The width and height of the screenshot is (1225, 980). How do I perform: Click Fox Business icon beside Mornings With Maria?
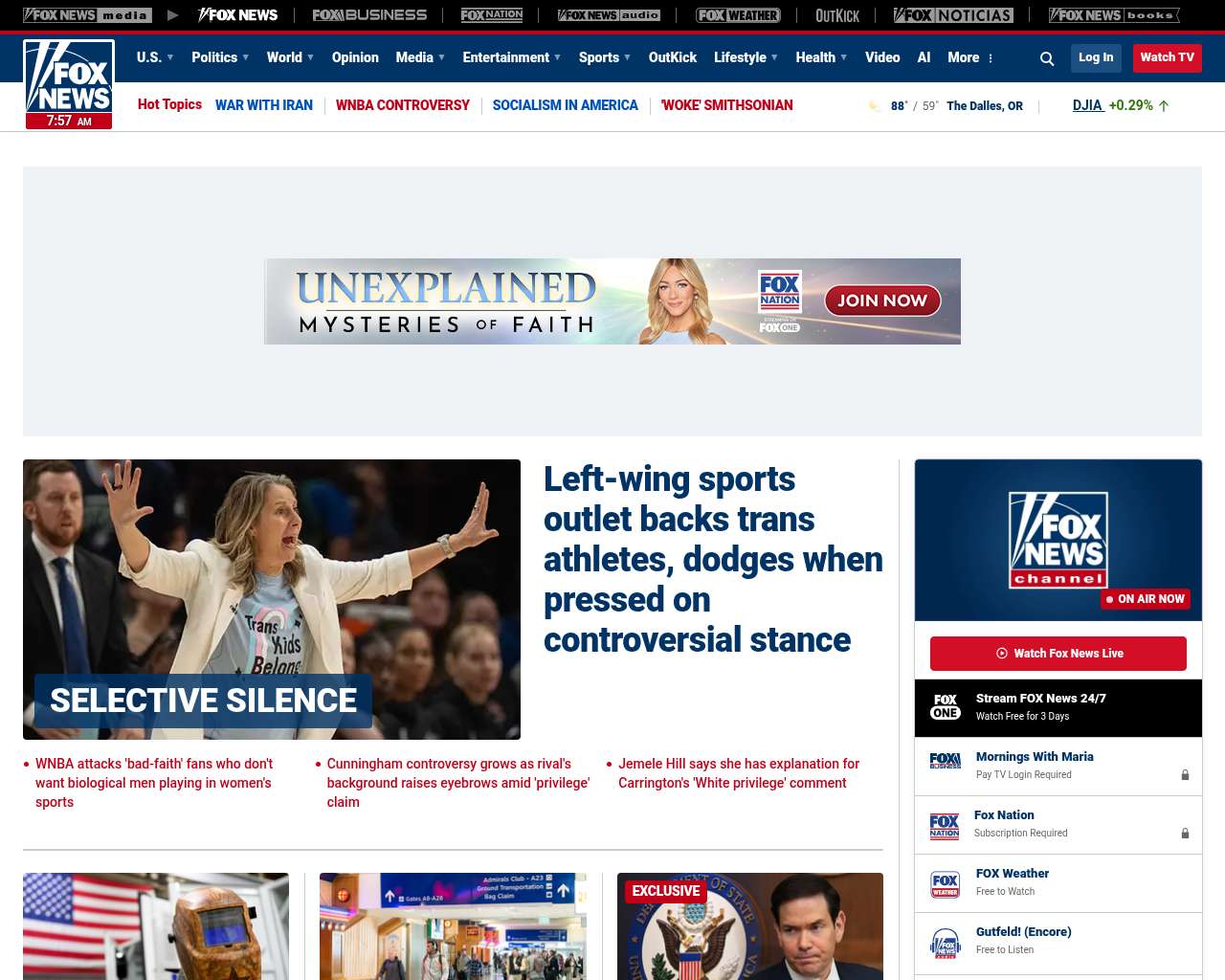coord(946,761)
